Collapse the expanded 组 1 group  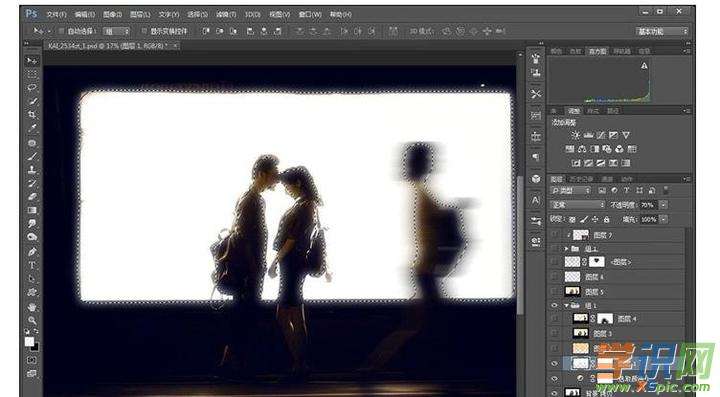[566, 305]
